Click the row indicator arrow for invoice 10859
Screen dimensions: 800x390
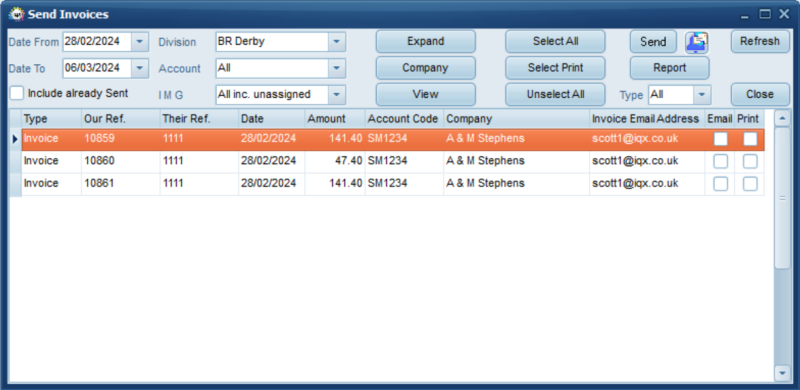click(15, 139)
